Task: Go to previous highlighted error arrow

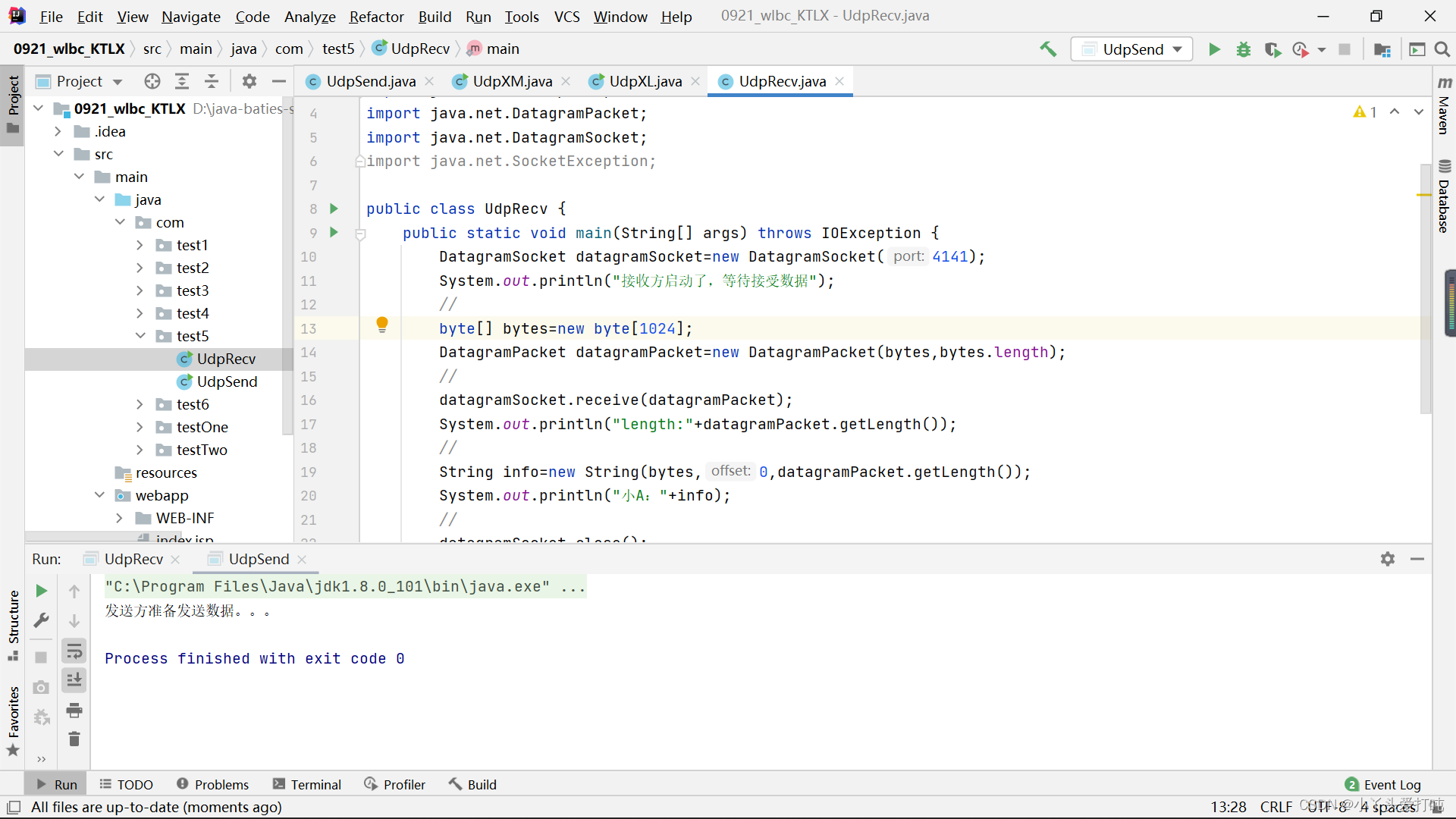Action: [1395, 112]
